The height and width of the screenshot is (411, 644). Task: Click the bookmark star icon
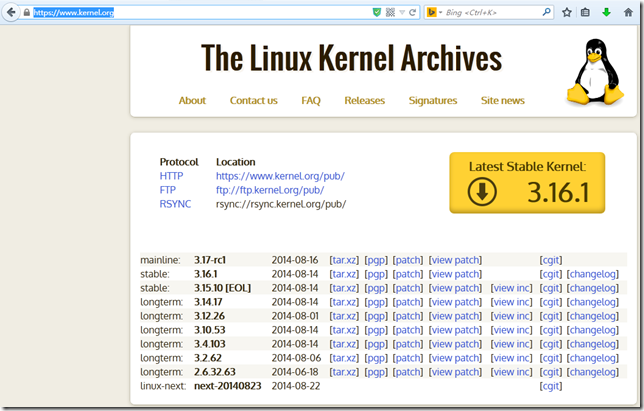point(567,12)
